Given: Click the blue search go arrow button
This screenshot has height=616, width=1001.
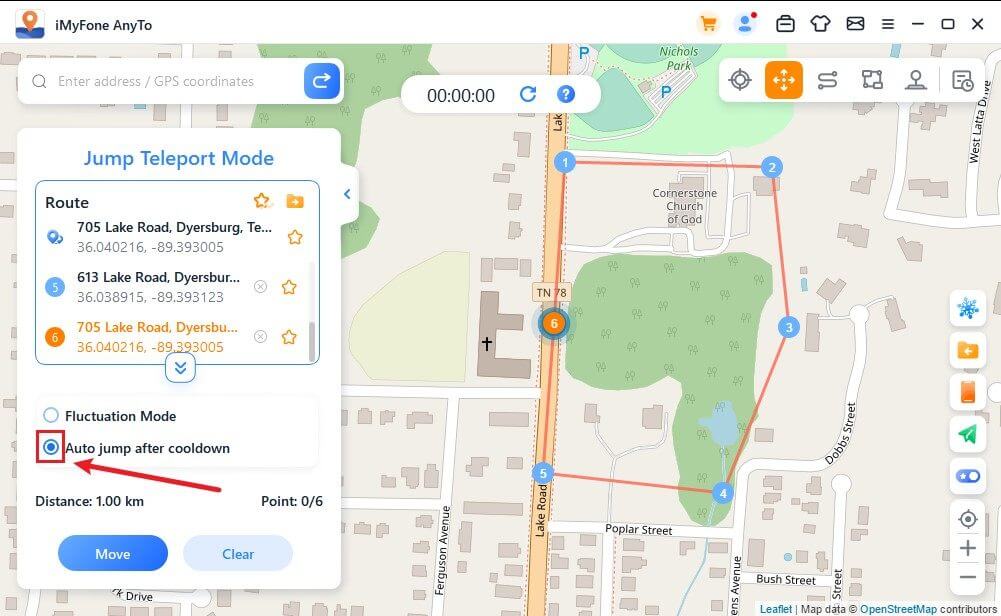Looking at the screenshot, I should click(x=322, y=81).
